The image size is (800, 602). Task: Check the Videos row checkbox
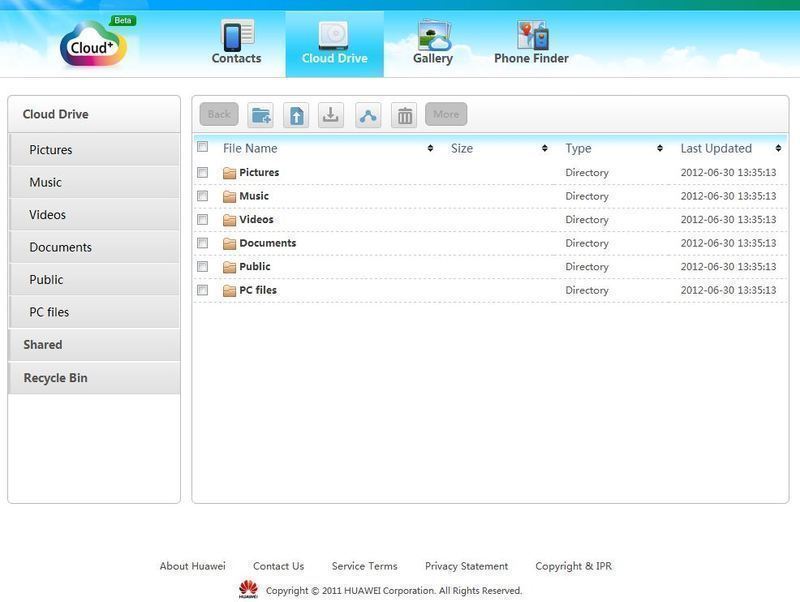coord(203,219)
